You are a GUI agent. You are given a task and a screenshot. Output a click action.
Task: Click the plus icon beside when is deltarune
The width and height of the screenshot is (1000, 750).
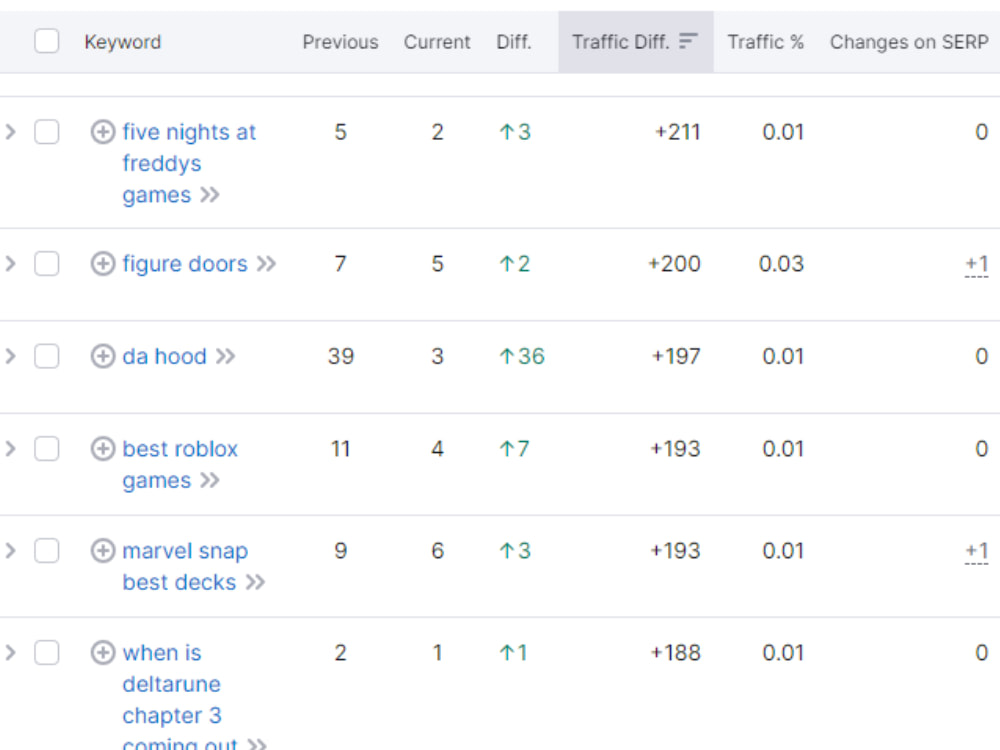[x=103, y=652]
